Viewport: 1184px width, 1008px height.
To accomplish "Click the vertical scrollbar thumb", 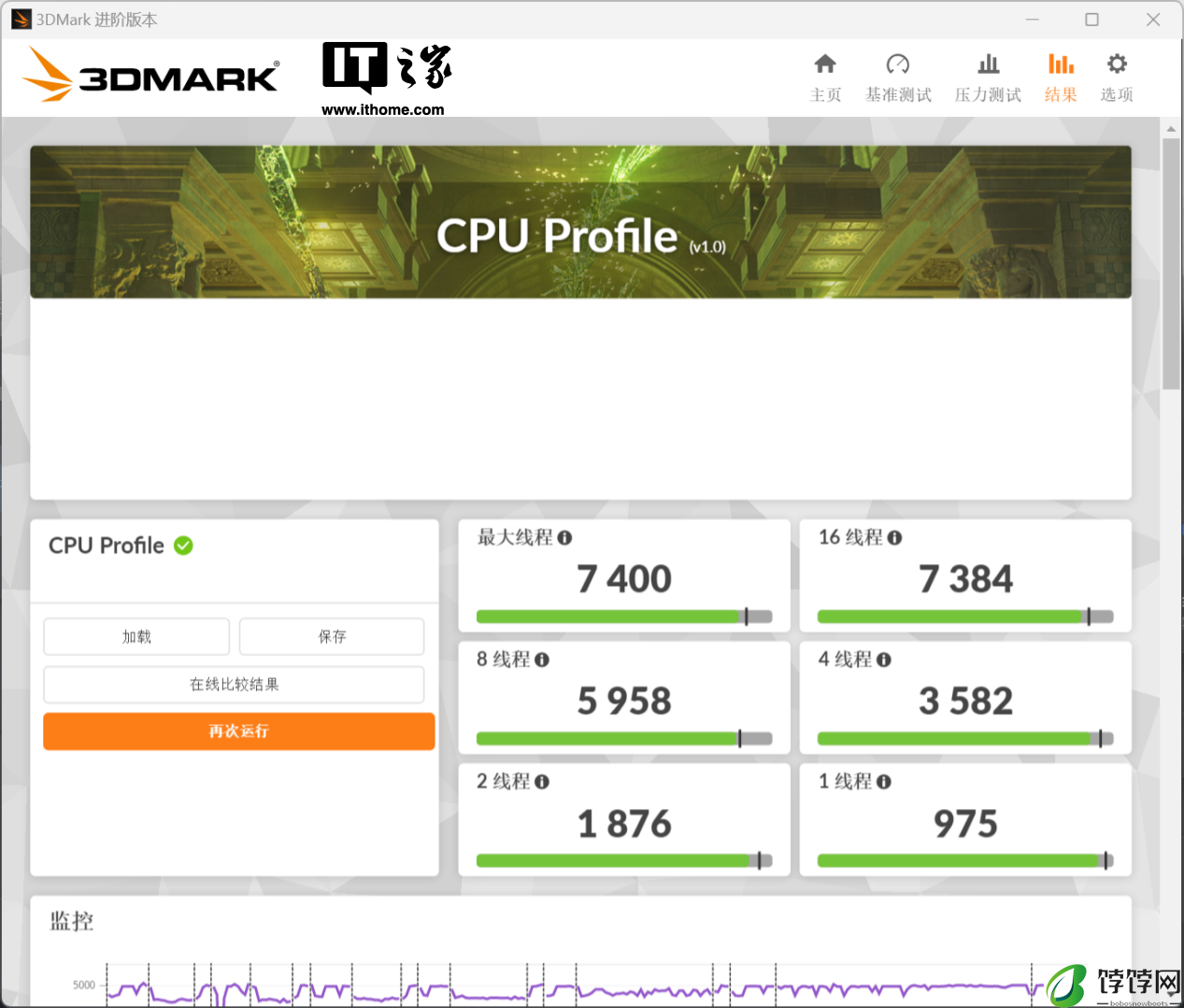I will tap(1171, 263).
